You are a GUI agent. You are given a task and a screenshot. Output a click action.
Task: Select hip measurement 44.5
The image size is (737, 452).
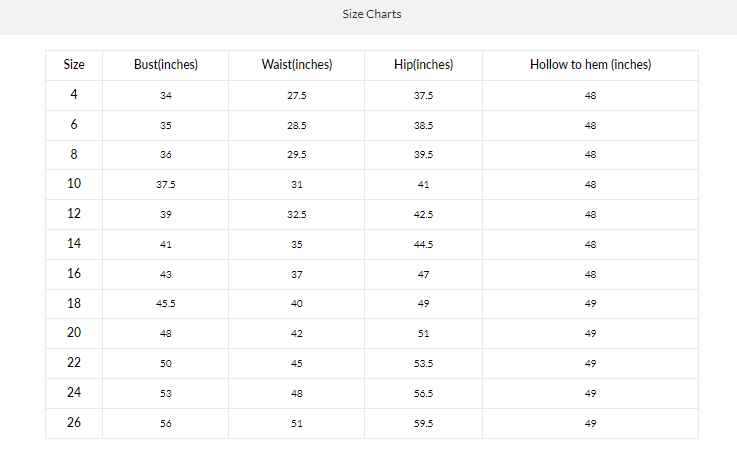click(424, 245)
